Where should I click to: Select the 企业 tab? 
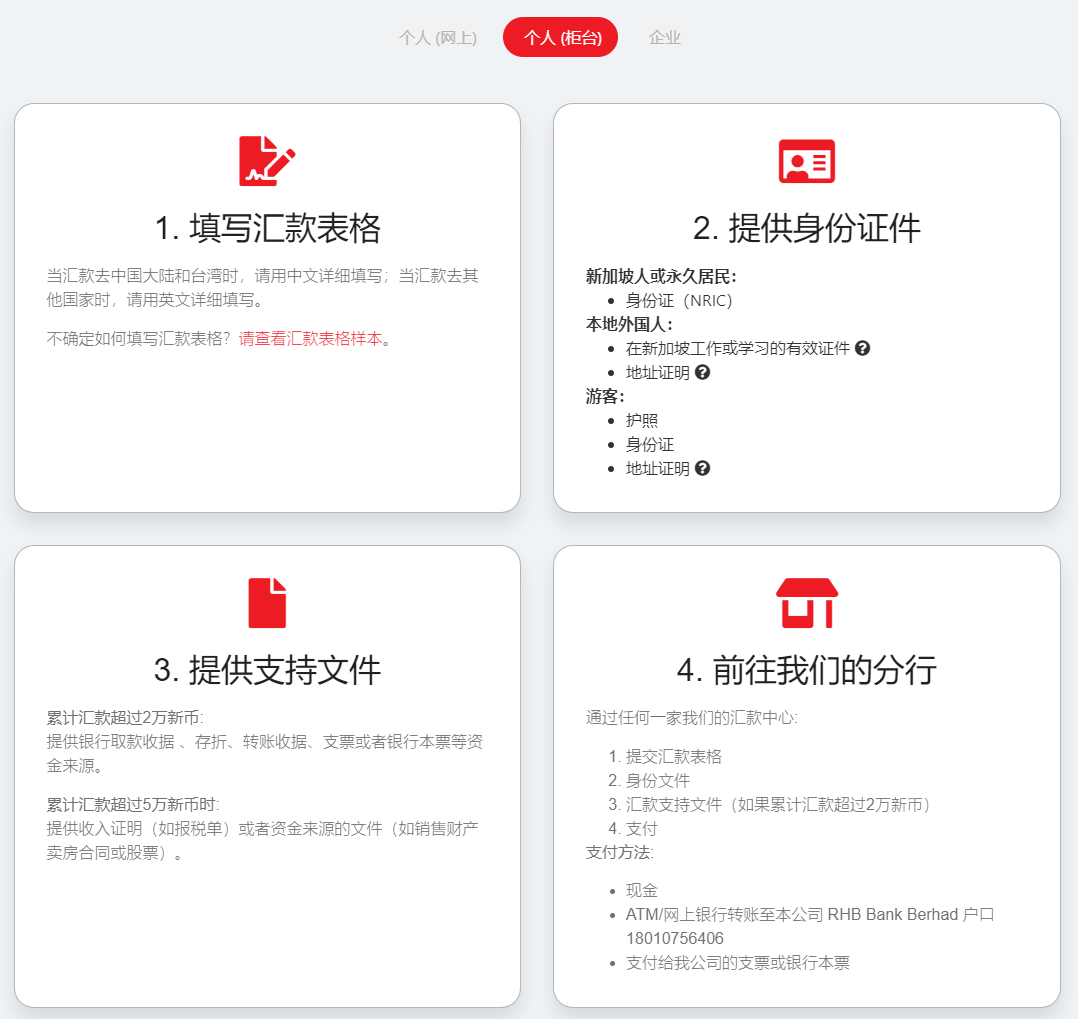[665, 37]
